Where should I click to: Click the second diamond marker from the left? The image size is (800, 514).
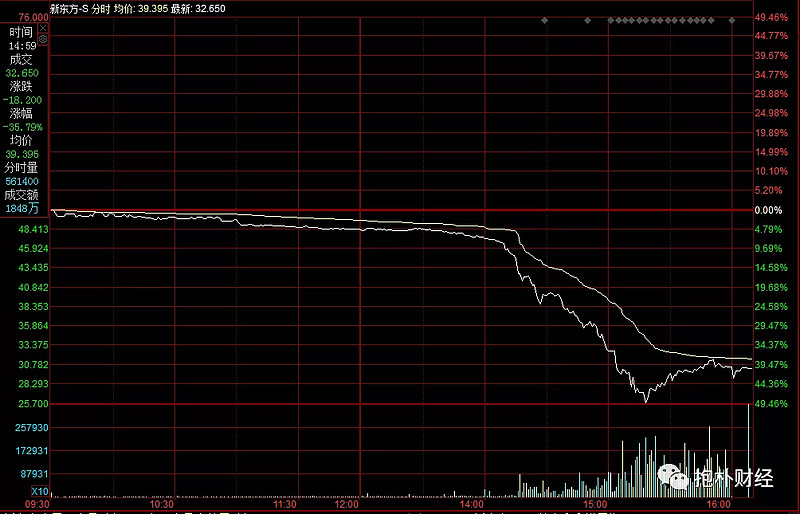point(586,19)
